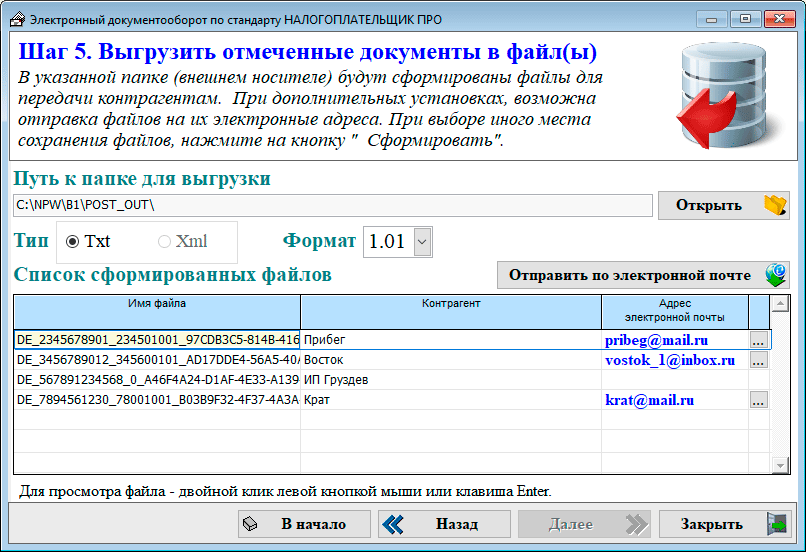
Task: Minimize the window
Action: click(x=711, y=20)
